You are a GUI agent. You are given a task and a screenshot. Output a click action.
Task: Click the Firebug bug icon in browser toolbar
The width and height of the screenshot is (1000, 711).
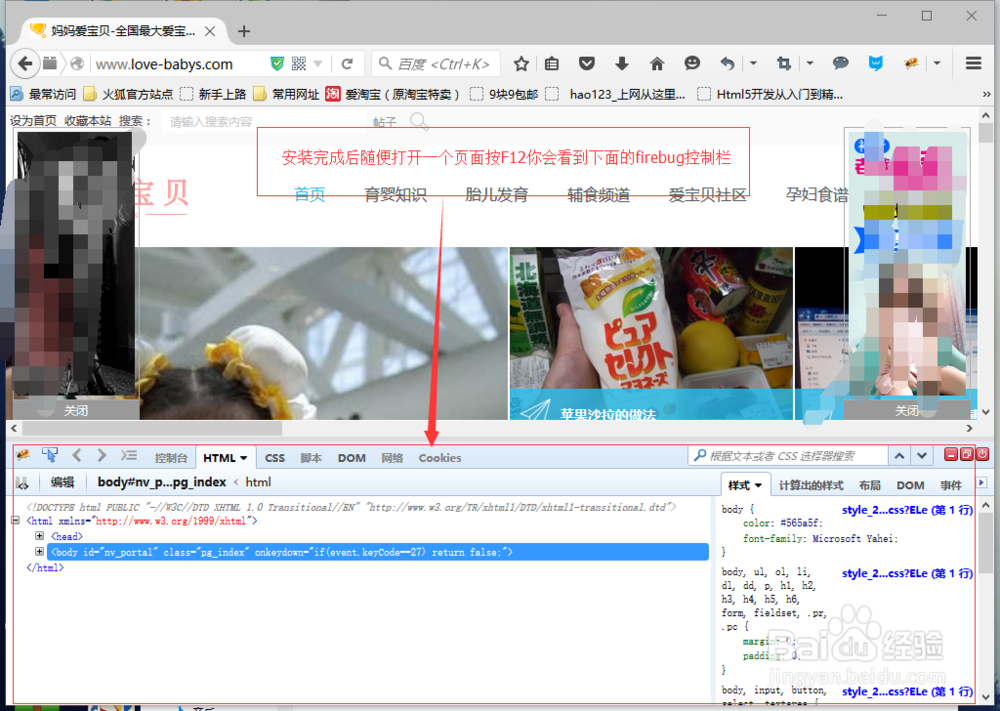coord(911,63)
